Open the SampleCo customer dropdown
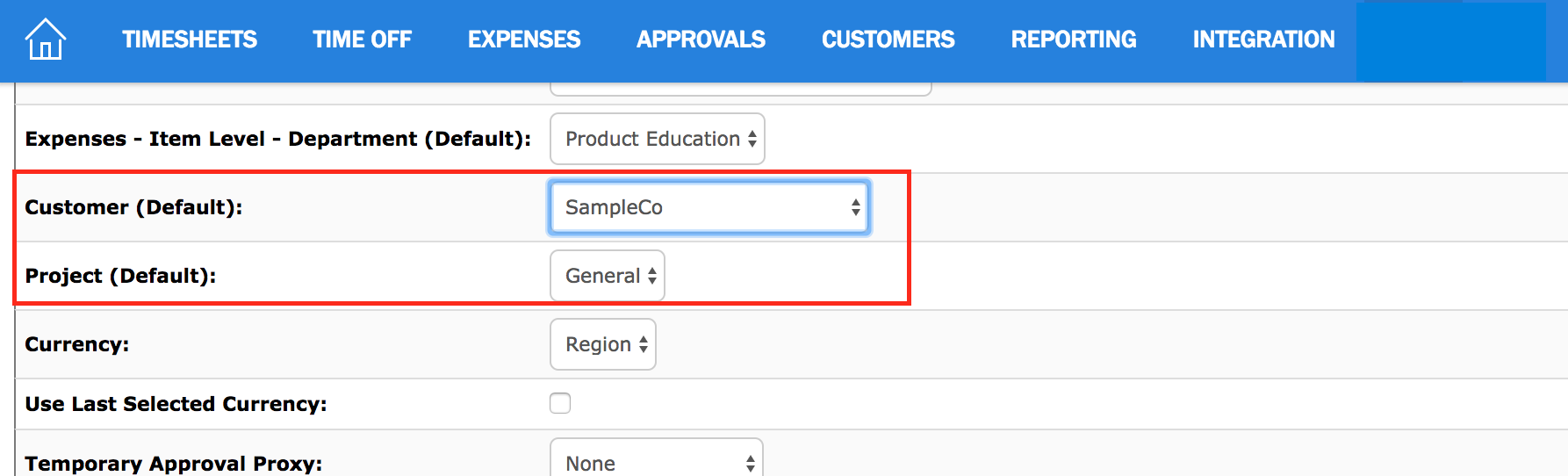This screenshot has height=476, width=1568. (709, 207)
